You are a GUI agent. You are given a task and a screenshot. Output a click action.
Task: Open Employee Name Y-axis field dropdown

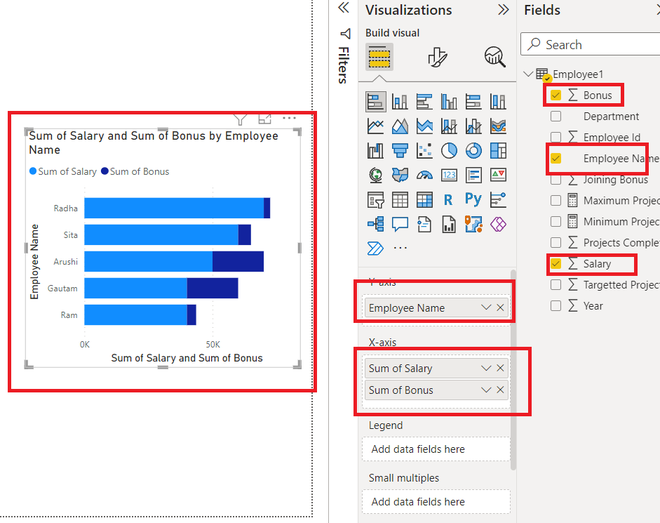tap(486, 308)
